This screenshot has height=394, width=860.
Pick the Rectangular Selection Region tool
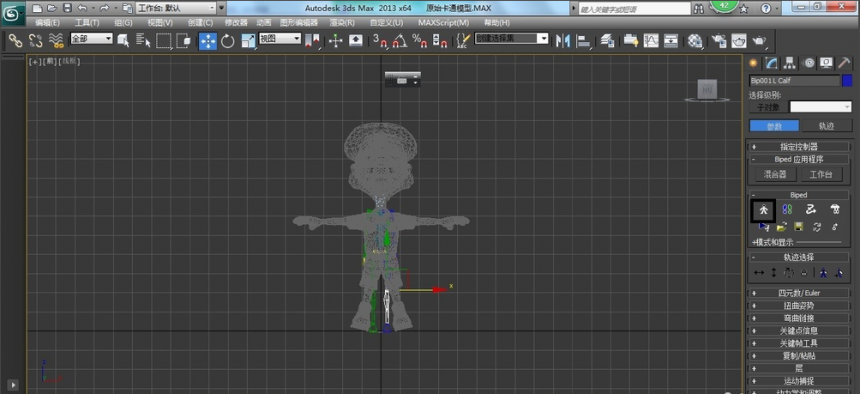[163, 40]
